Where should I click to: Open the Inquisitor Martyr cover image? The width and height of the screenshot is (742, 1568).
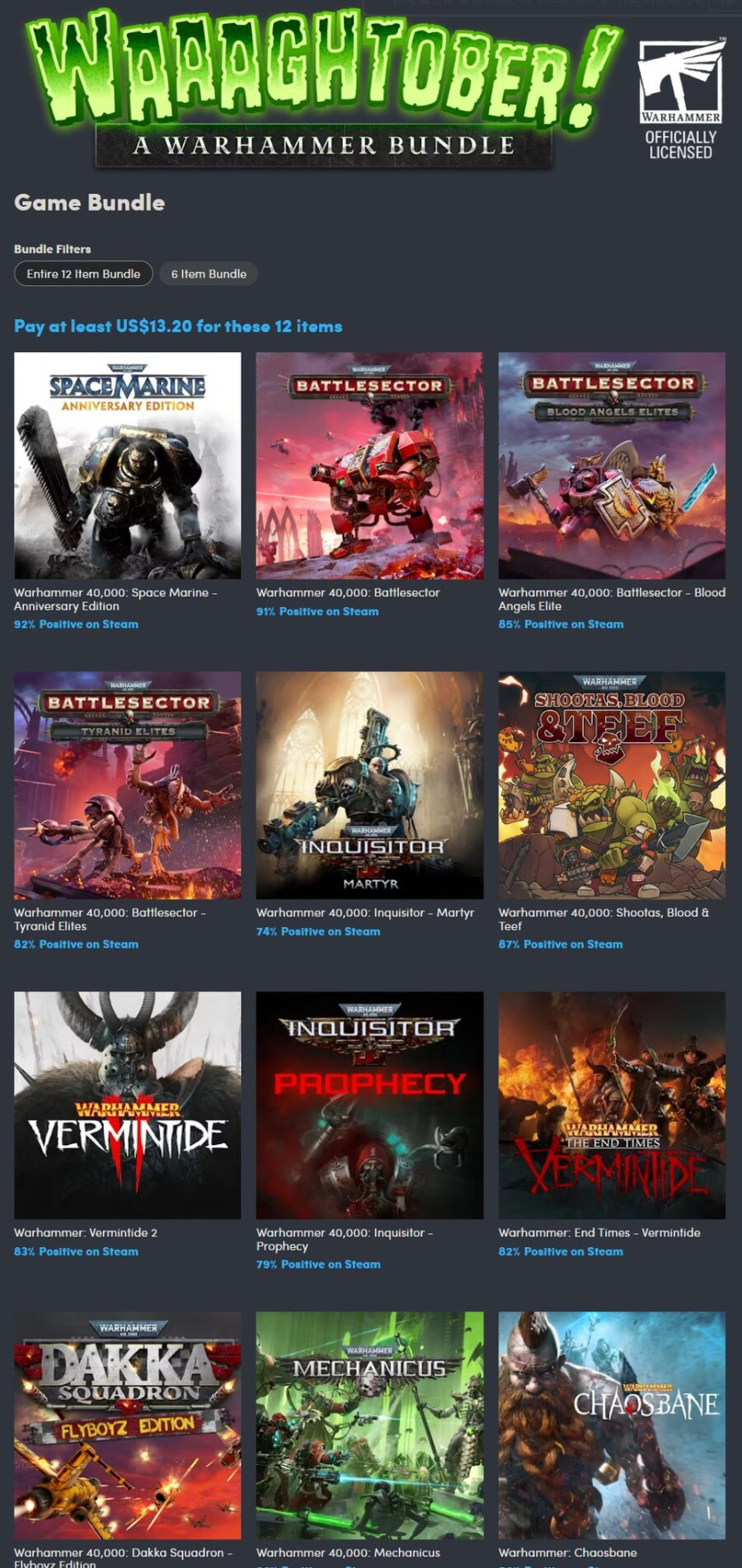[370, 786]
